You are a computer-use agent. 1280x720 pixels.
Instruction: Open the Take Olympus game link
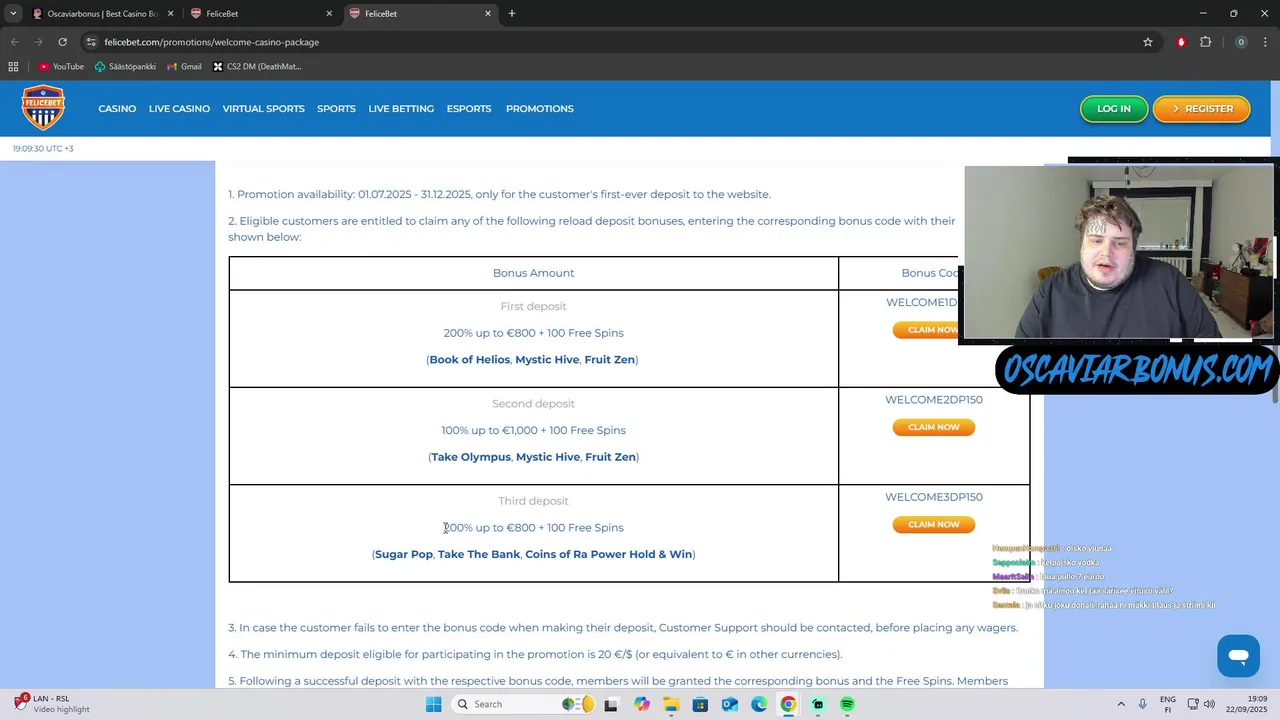point(471,457)
